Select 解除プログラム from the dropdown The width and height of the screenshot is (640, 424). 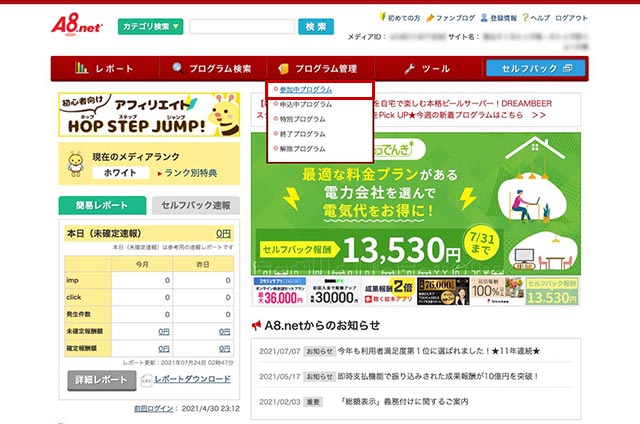click(302, 149)
